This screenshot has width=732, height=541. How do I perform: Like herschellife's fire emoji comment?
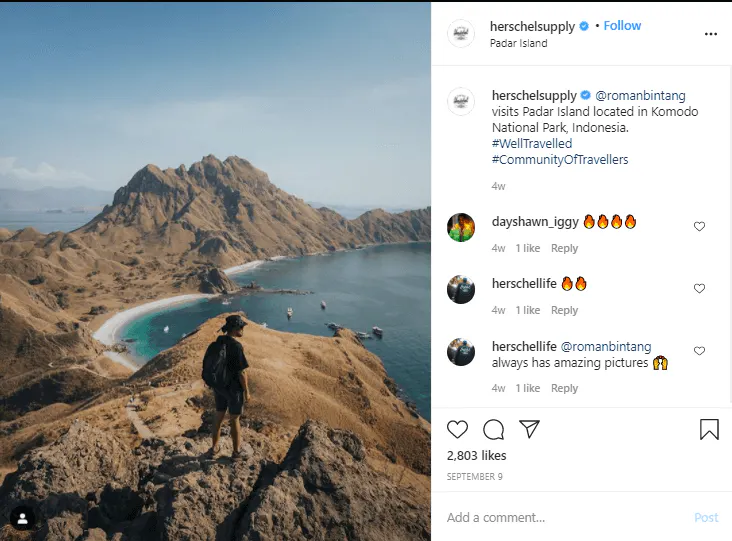click(699, 288)
